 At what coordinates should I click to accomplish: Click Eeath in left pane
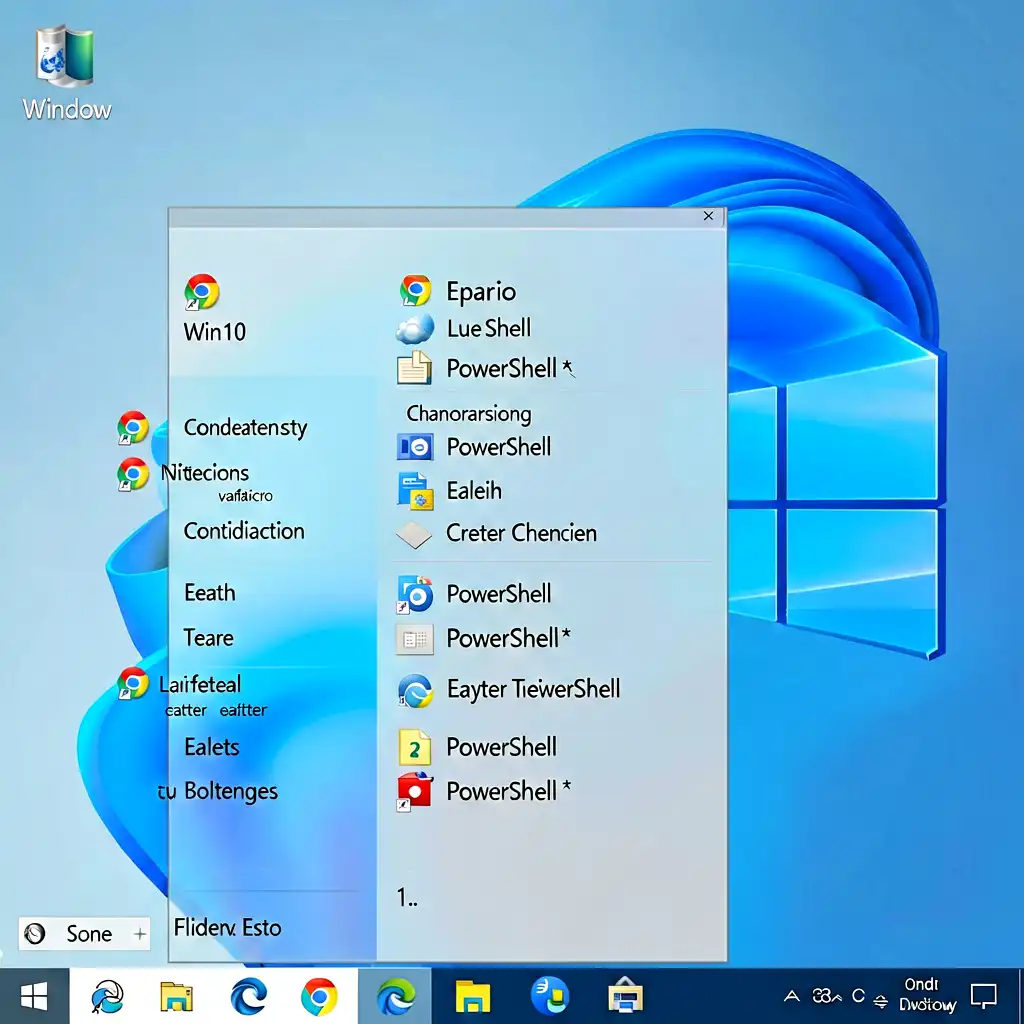point(210,593)
